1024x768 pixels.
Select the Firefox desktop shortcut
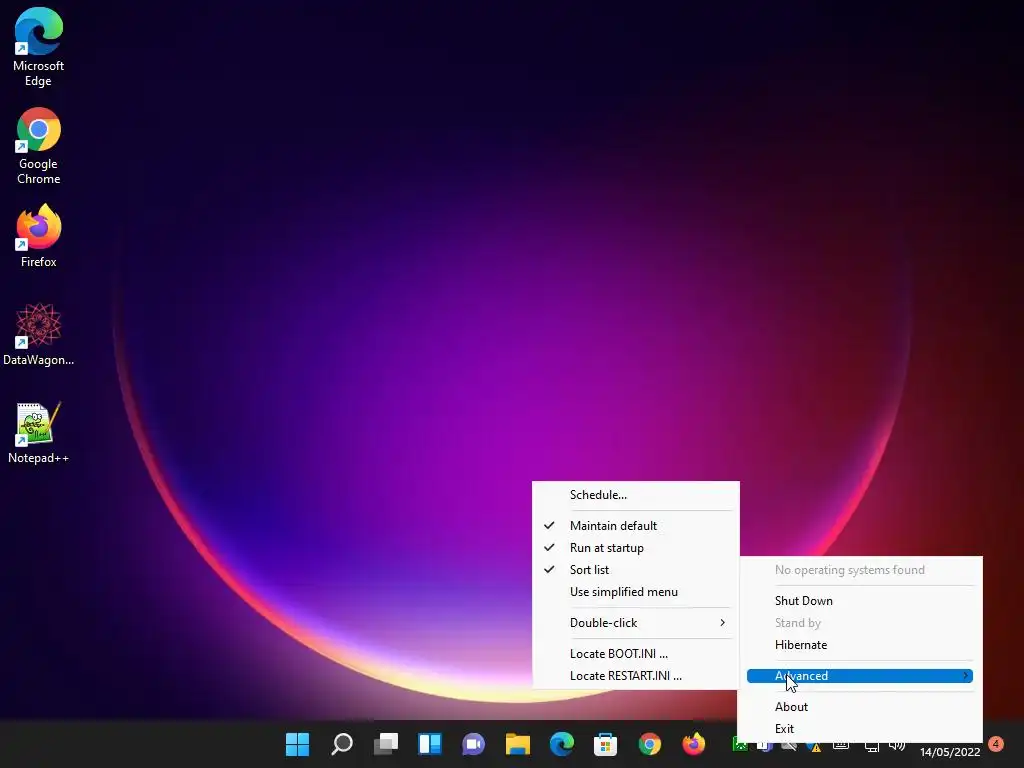point(39,236)
